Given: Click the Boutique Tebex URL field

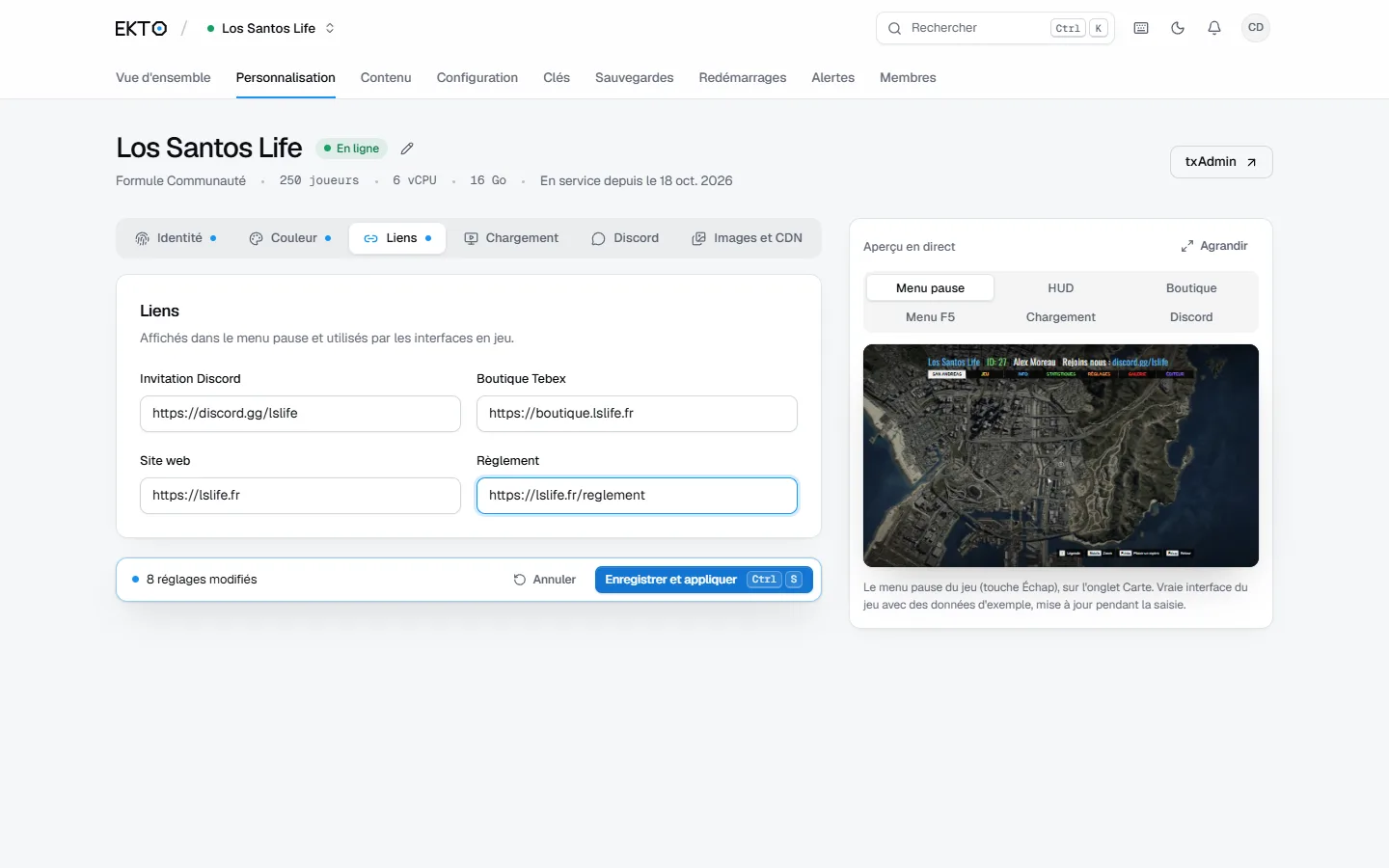Looking at the screenshot, I should click(x=637, y=414).
